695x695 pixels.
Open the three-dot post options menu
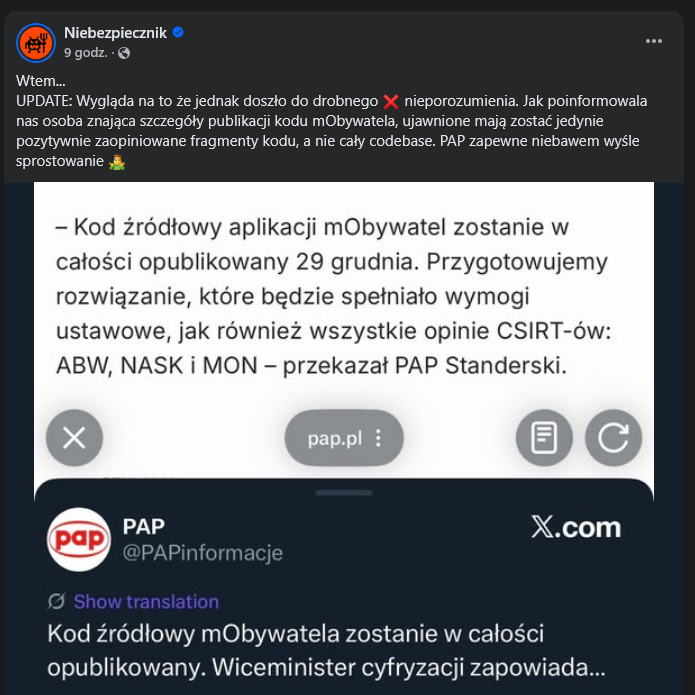coord(654,41)
